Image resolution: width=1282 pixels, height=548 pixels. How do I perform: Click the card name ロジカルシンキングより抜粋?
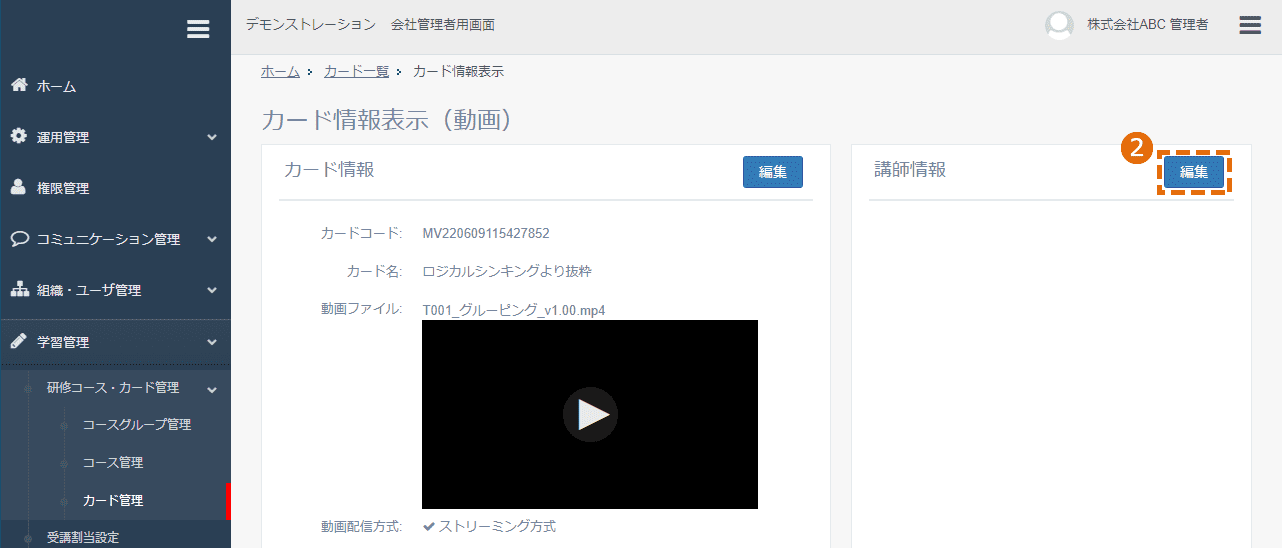(x=508, y=271)
